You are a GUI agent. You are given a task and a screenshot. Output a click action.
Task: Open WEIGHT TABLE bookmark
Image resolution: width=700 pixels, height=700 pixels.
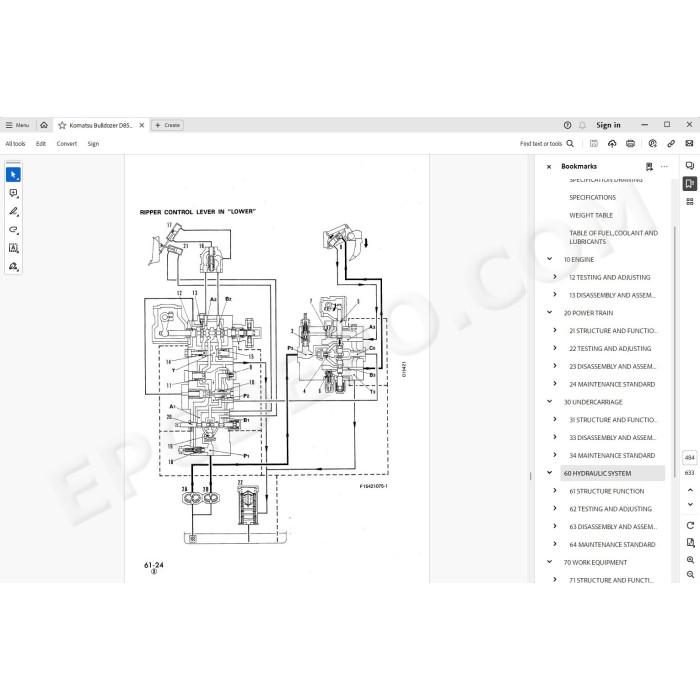(591, 215)
